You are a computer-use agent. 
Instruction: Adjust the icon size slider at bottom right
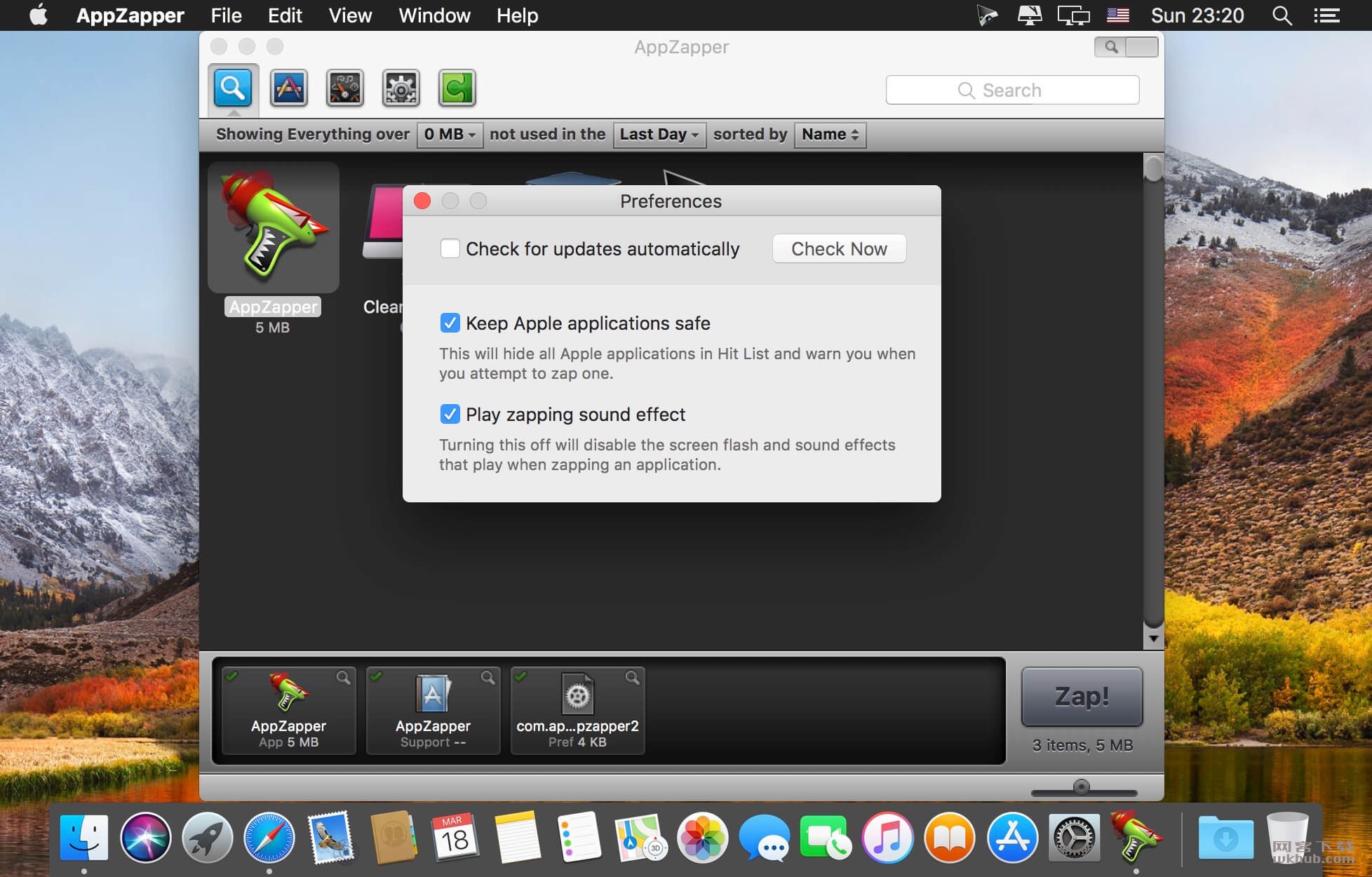pyautogui.click(x=1082, y=787)
